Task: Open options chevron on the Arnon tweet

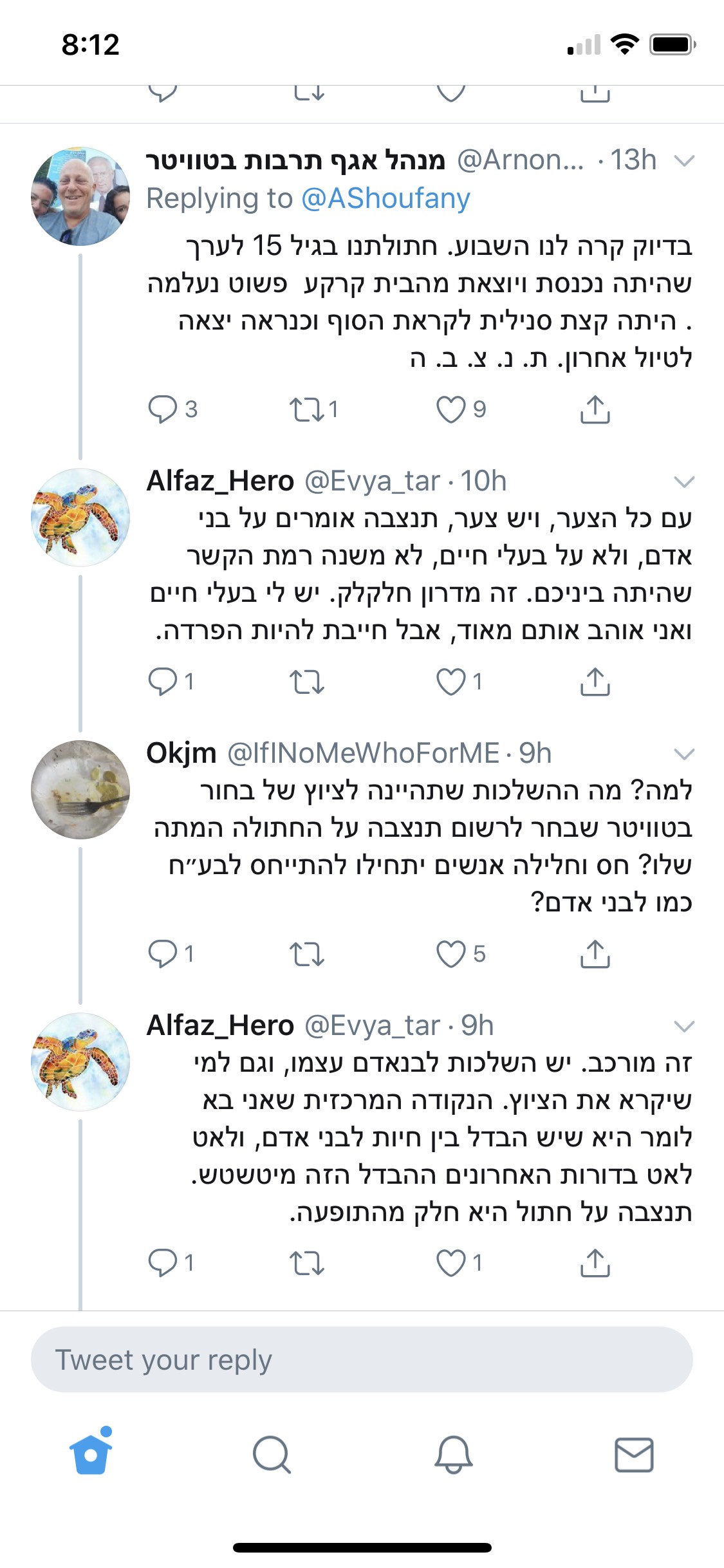Action: [x=683, y=160]
